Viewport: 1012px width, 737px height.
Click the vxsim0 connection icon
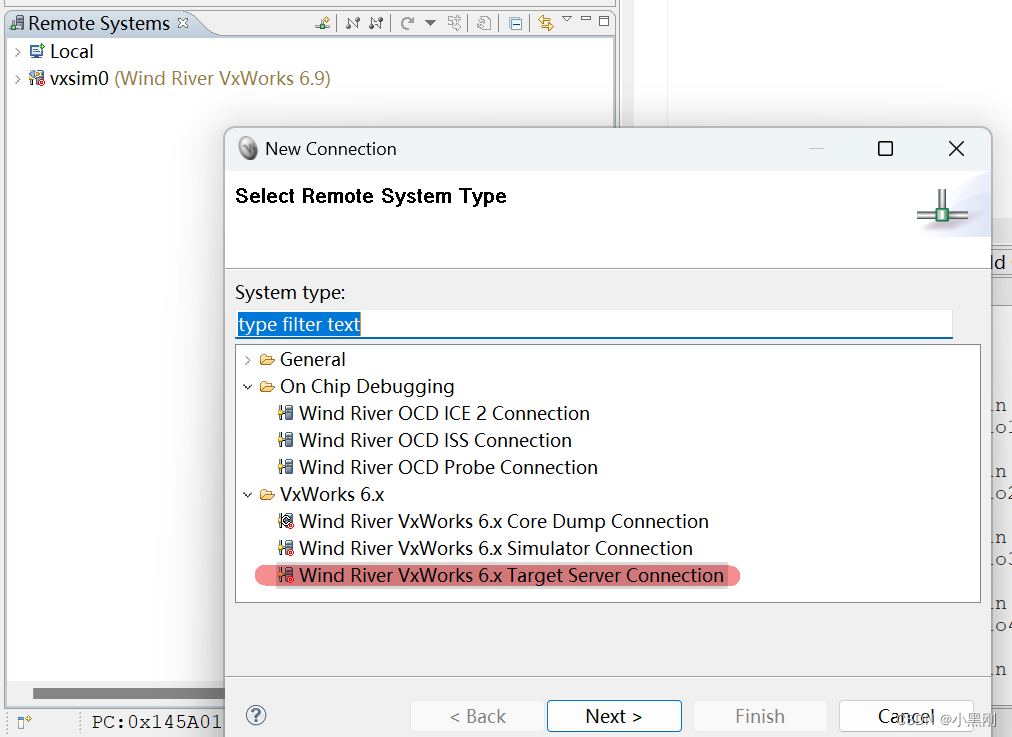click(x=37, y=78)
